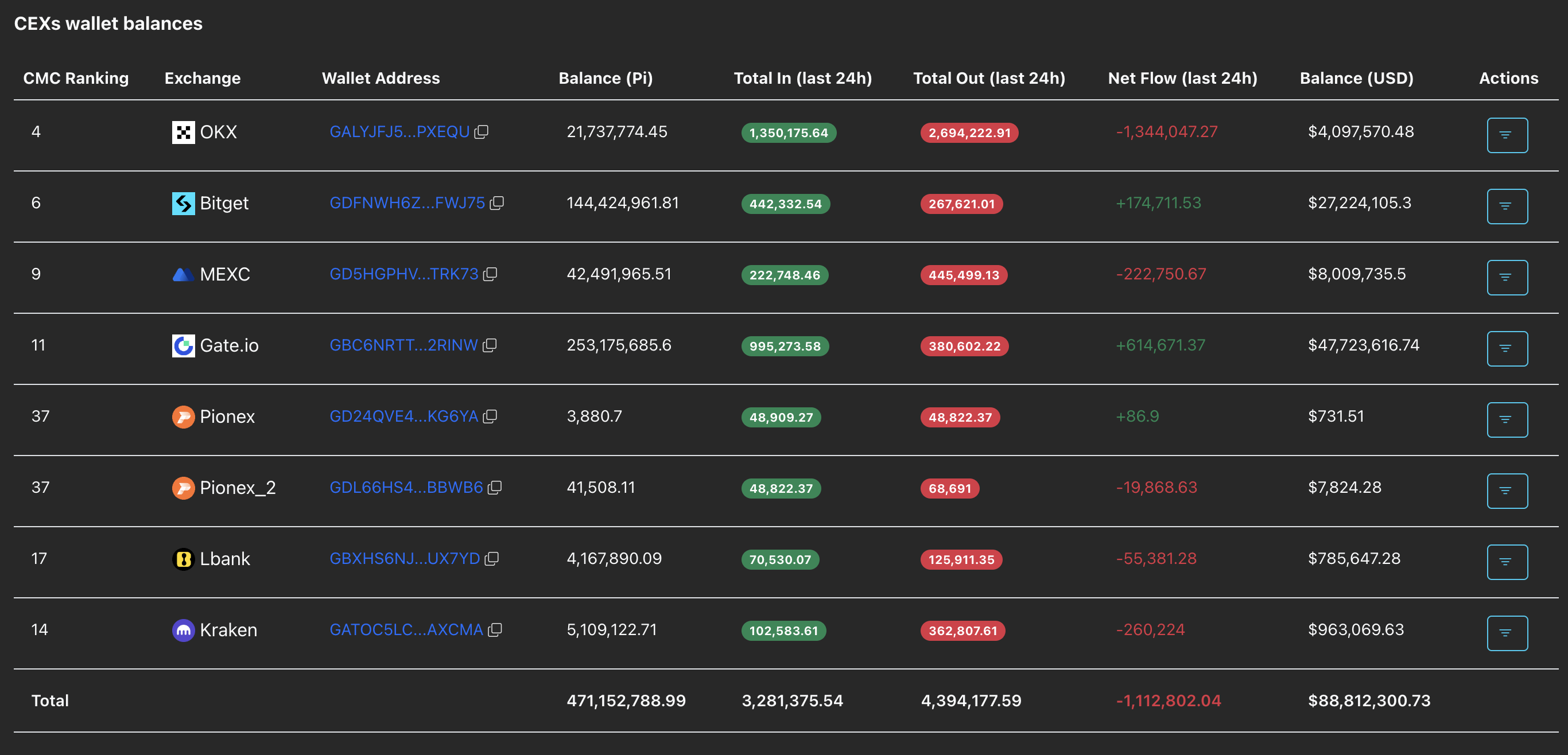Click the filter action button for Bitget
This screenshot has width=1568, height=755.
[1507, 206]
